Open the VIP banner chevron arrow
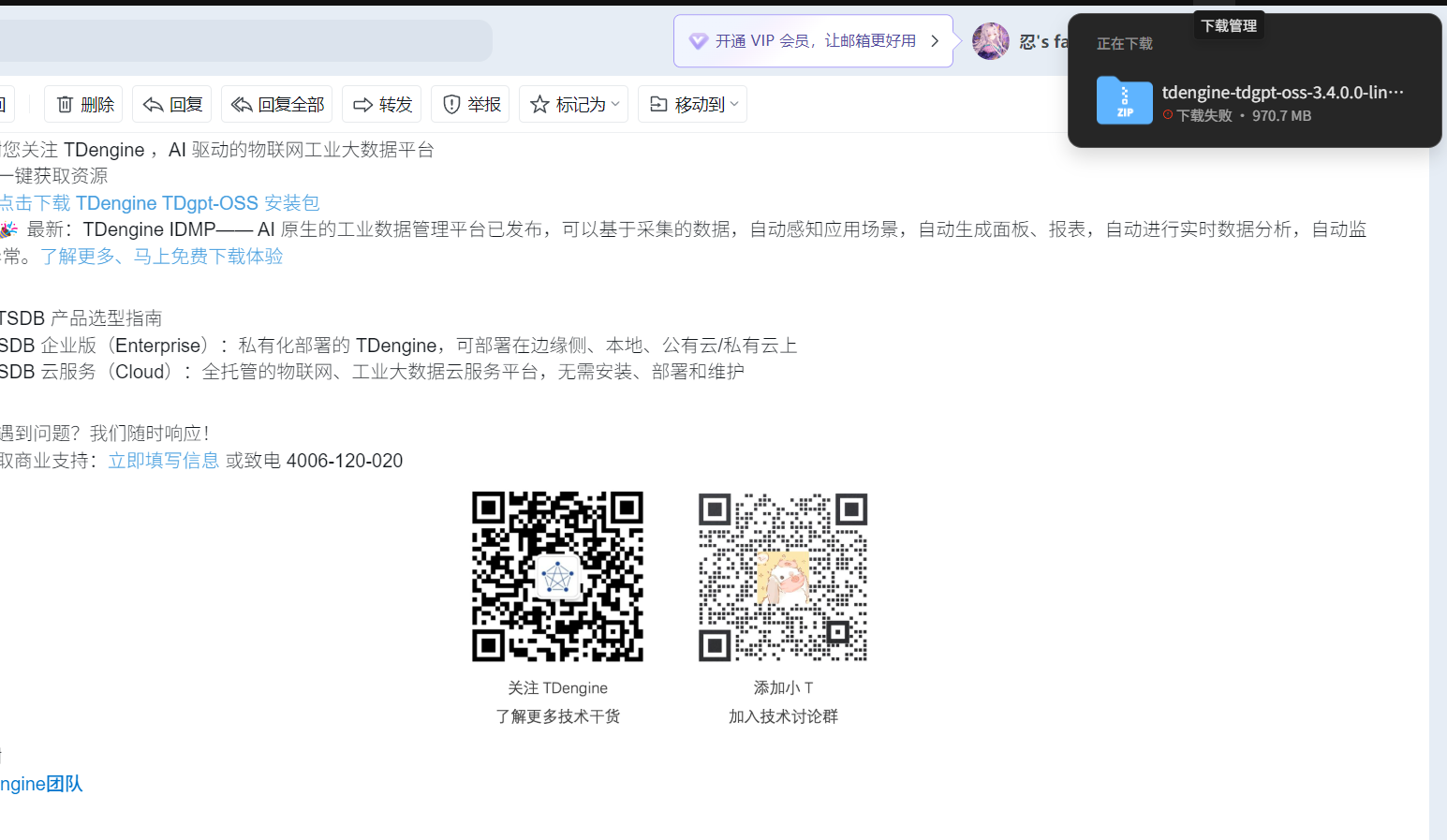 point(935,41)
